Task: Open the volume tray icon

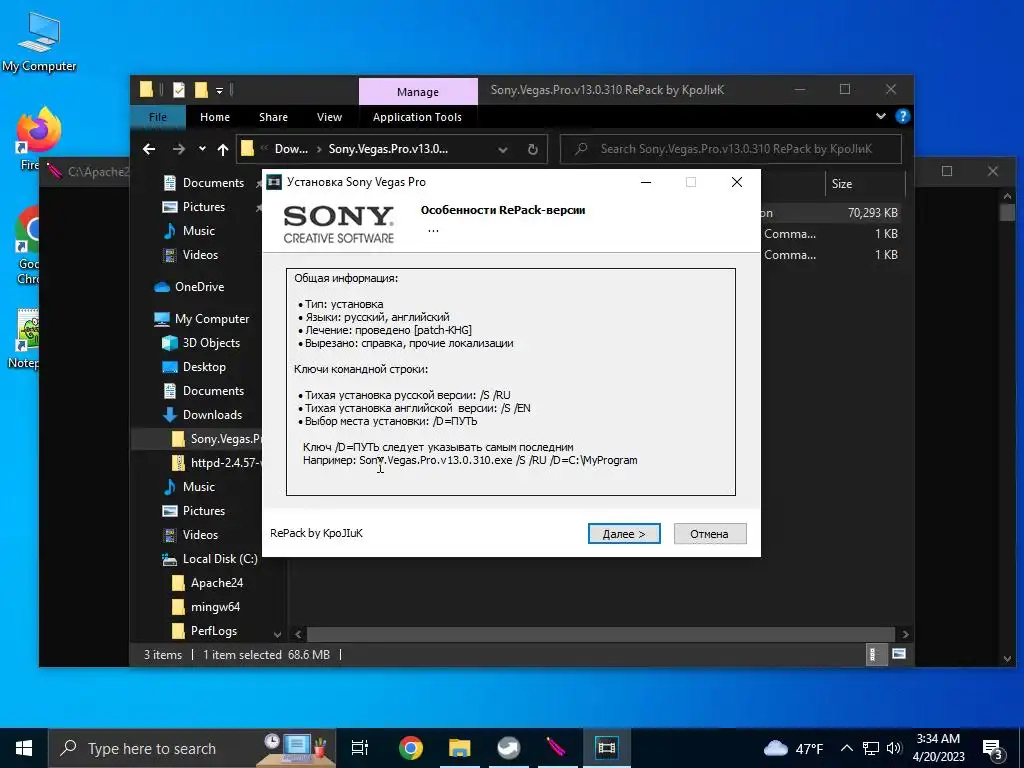Action: click(x=893, y=748)
